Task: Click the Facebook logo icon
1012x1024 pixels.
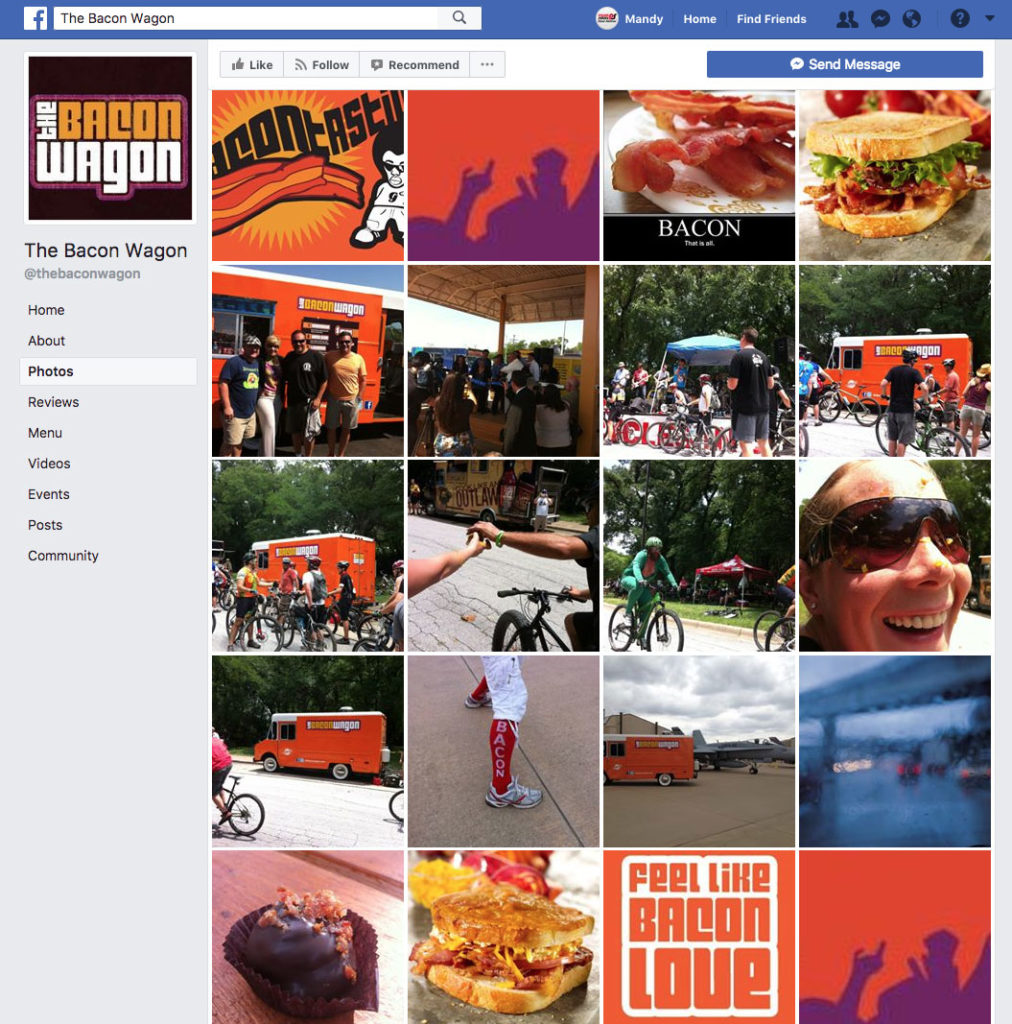Action: pyautogui.click(x=36, y=18)
